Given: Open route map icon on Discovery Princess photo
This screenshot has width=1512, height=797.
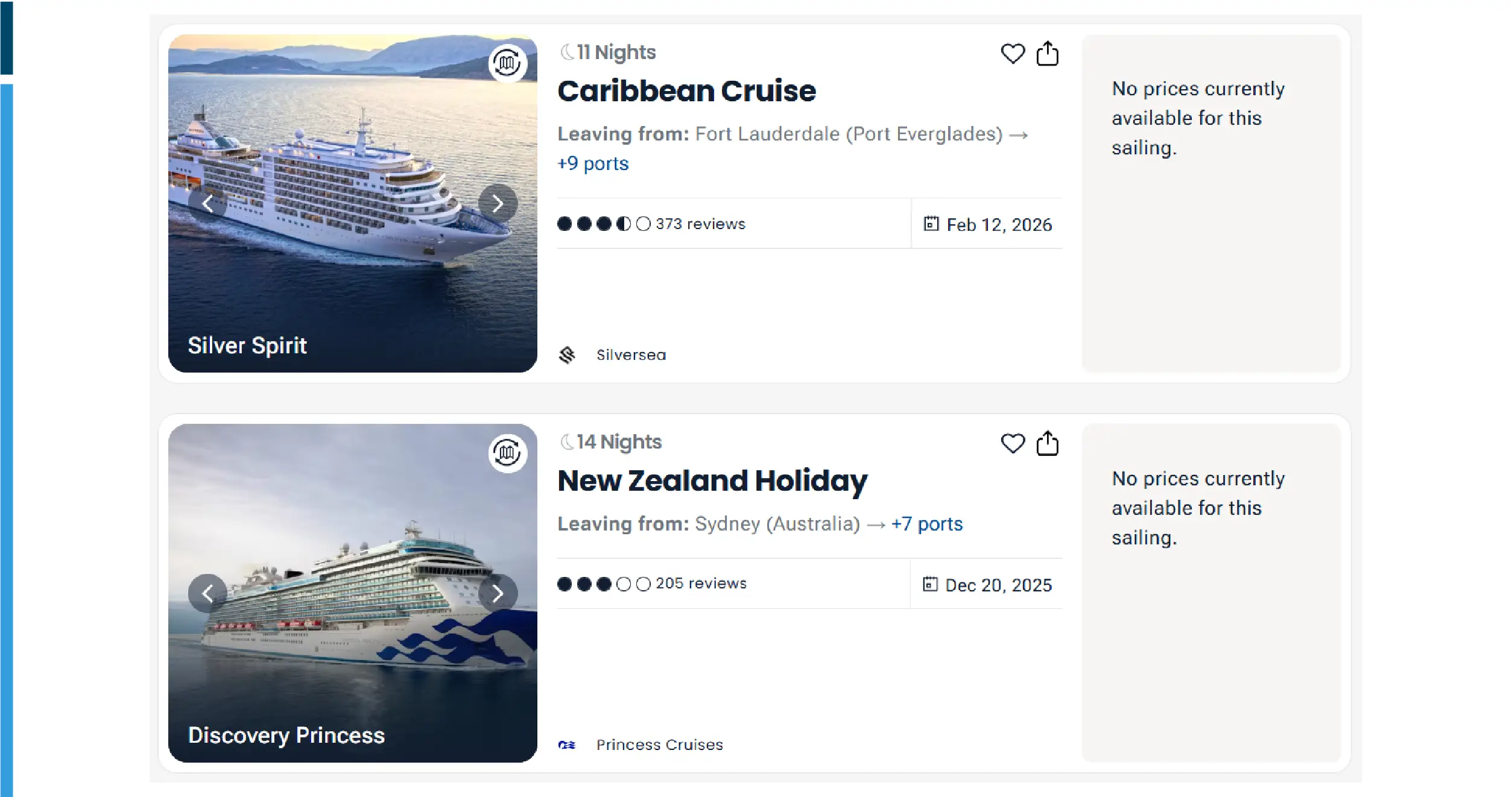Looking at the screenshot, I should coord(507,453).
